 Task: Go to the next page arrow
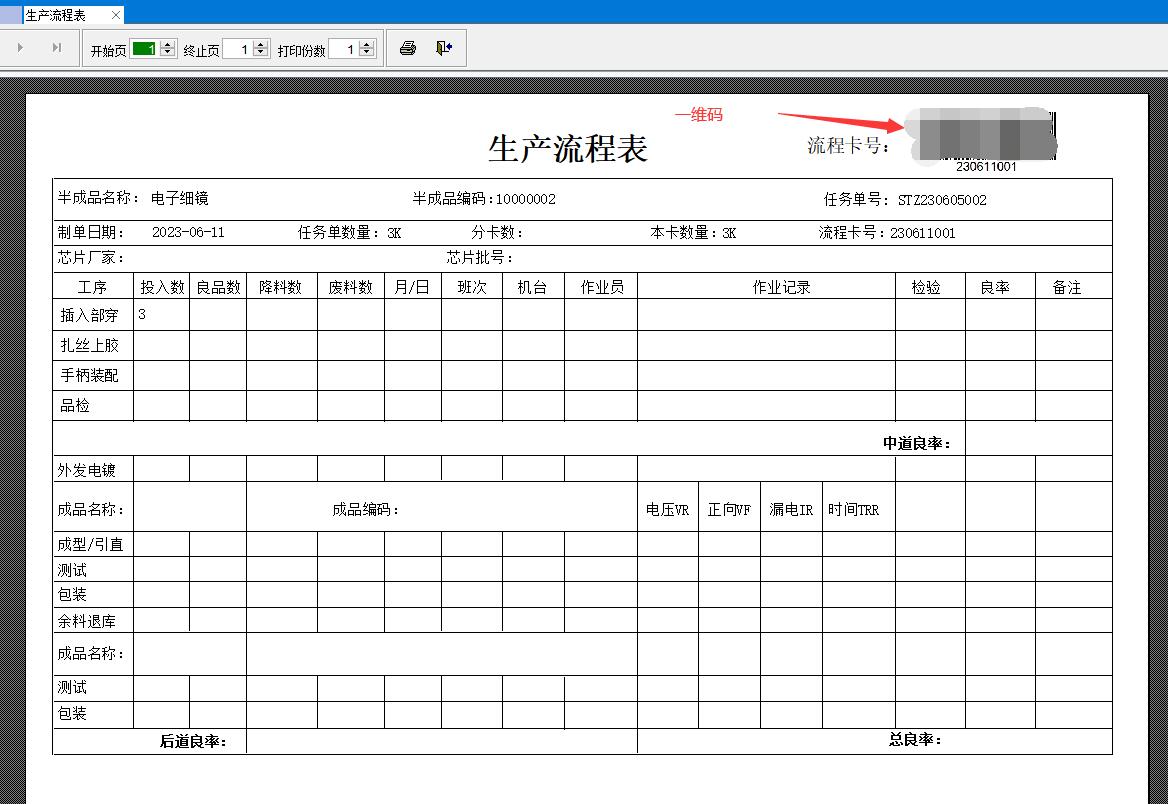(20, 48)
